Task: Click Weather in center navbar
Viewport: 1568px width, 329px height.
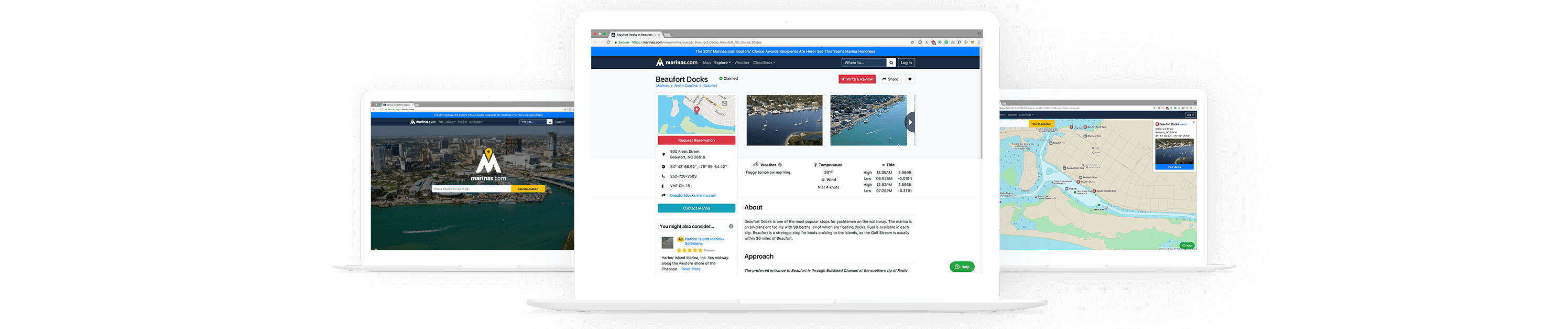Action: tap(742, 62)
